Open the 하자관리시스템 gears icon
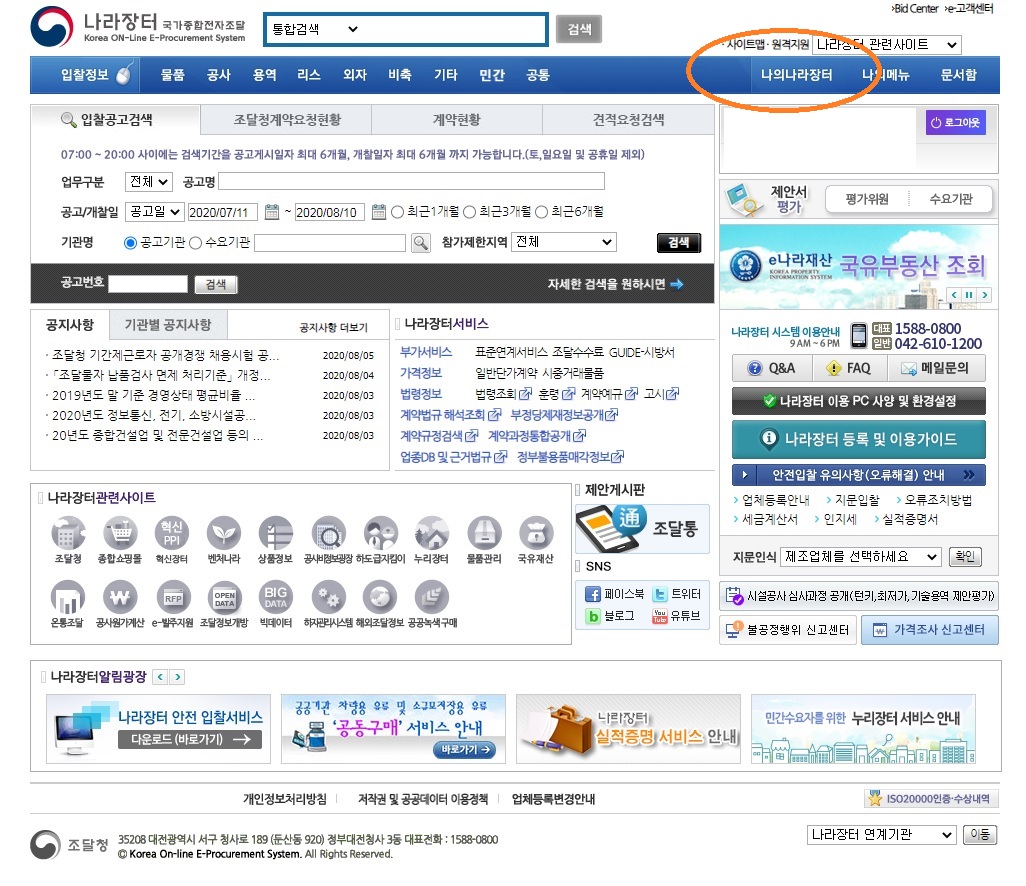The image size is (1026, 886). (x=328, y=597)
